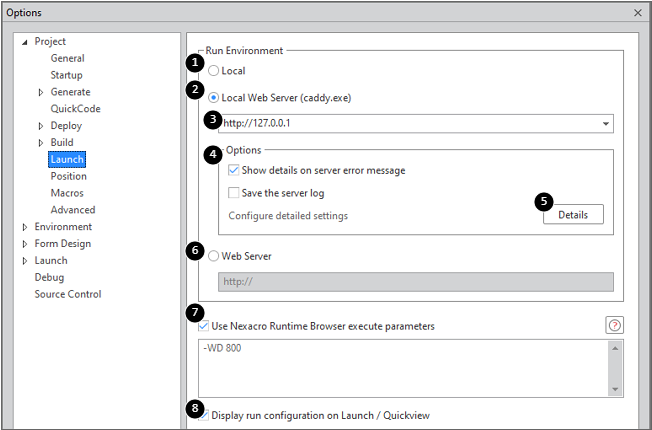Viewport: 652px width, 430px height.
Task: Close the Options dialog
Action: 638,12
